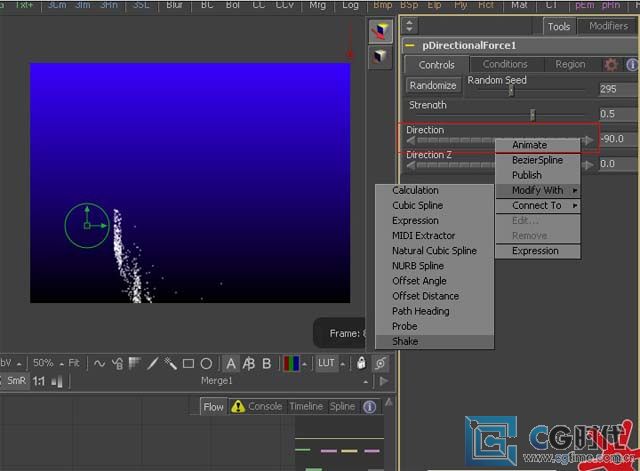Choose Shake from Modify With submenu
The image size is (640, 471).
point(435,341)
